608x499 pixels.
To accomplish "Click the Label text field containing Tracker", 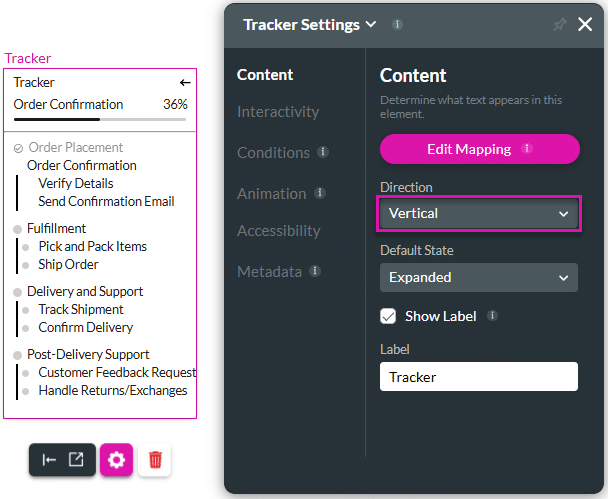I will coord(479,377).
